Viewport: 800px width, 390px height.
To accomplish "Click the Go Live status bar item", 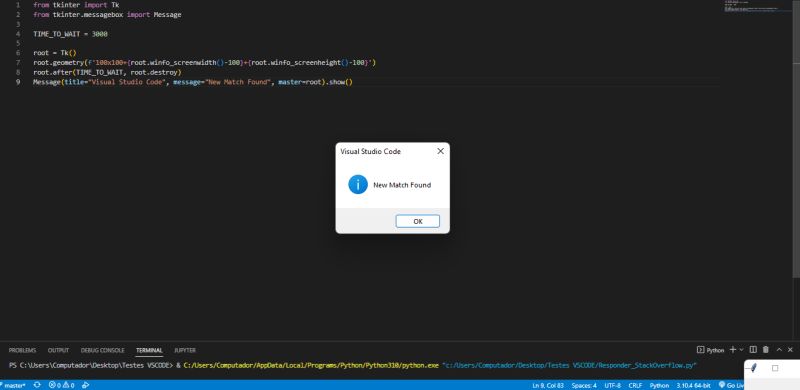I will (x=731, y=385).
